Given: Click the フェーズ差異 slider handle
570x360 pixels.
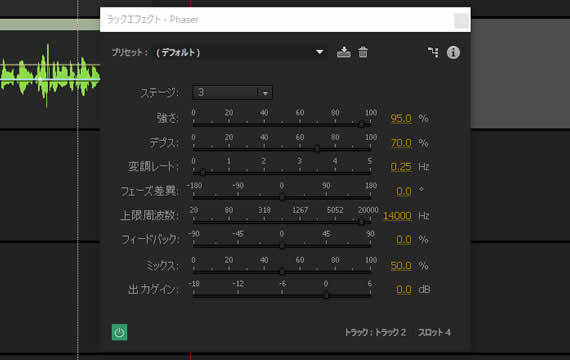Looking at the screenshot, I should (x=282, y=197).
